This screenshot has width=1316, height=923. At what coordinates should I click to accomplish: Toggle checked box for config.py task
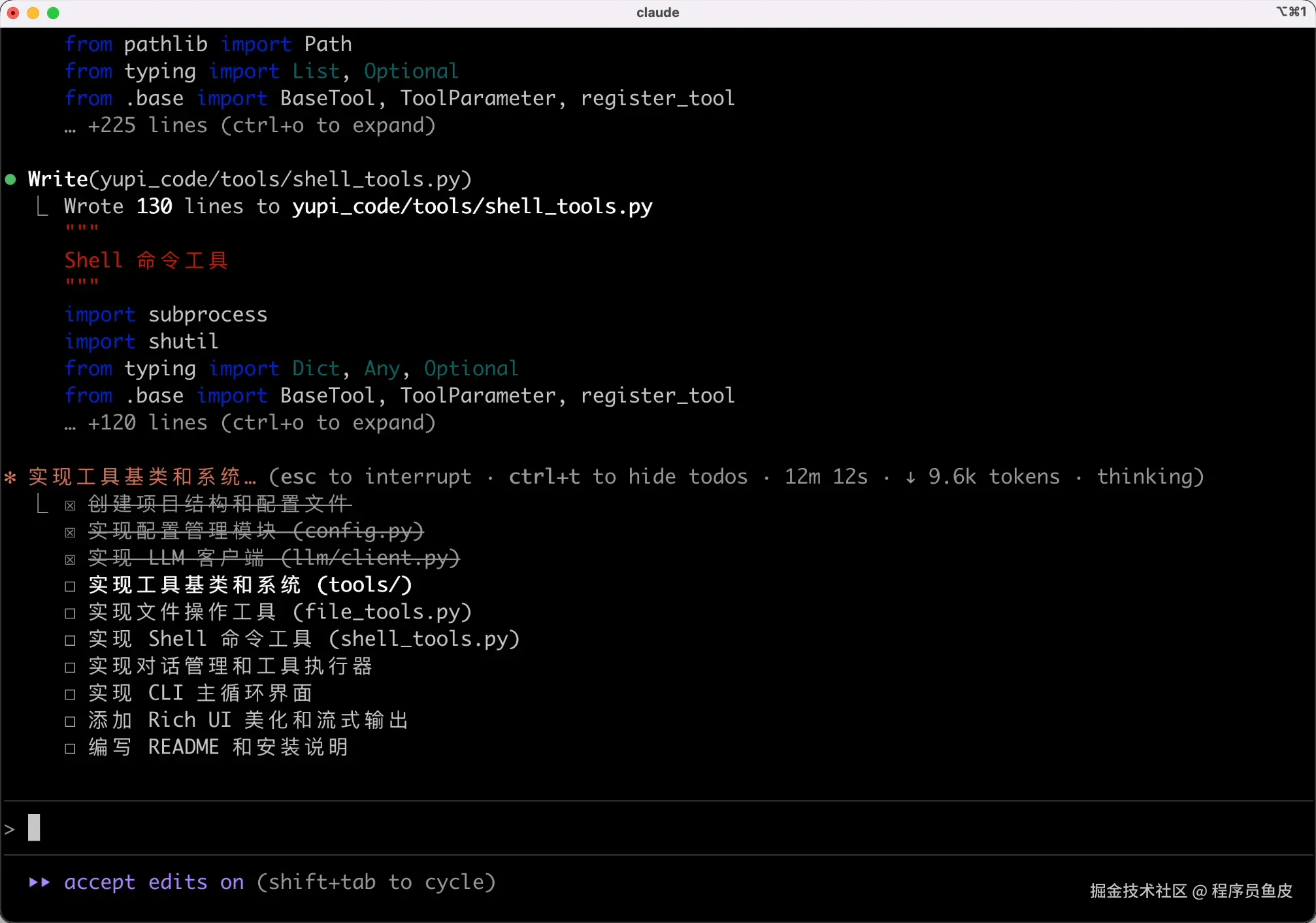click(x=70, y=533)
